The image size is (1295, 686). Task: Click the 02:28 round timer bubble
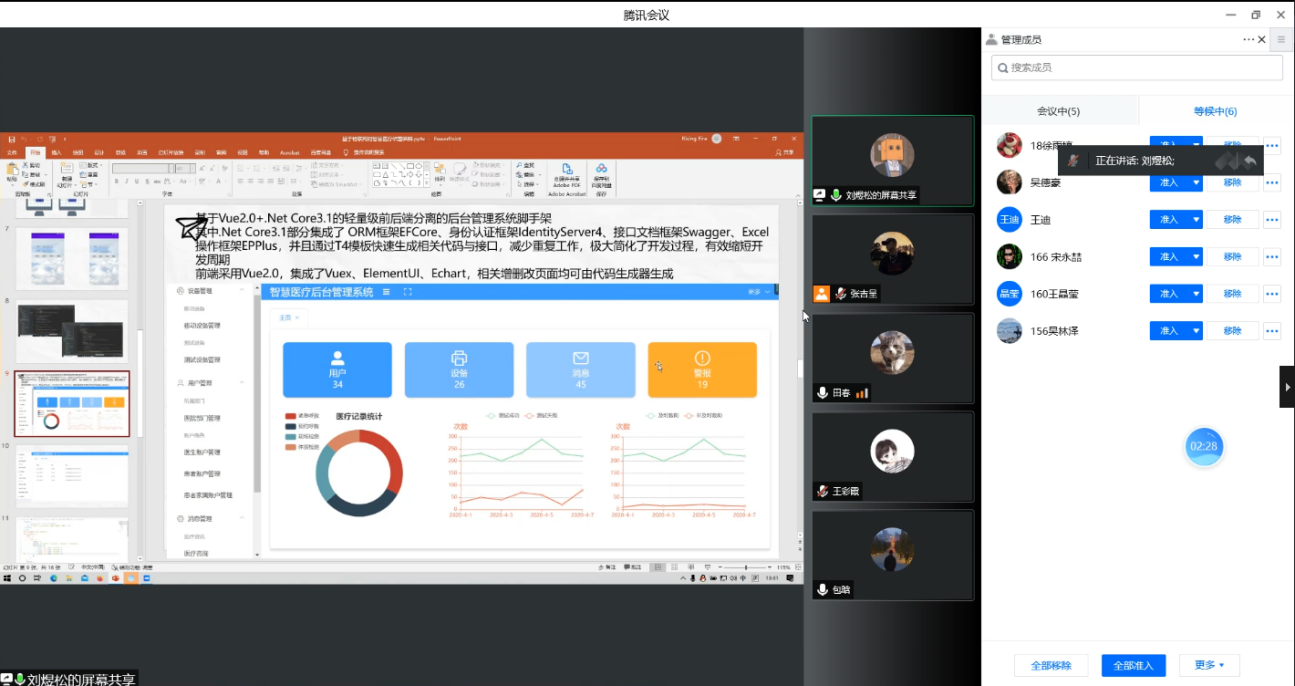pyautogui.click(x=1204, y=447)
